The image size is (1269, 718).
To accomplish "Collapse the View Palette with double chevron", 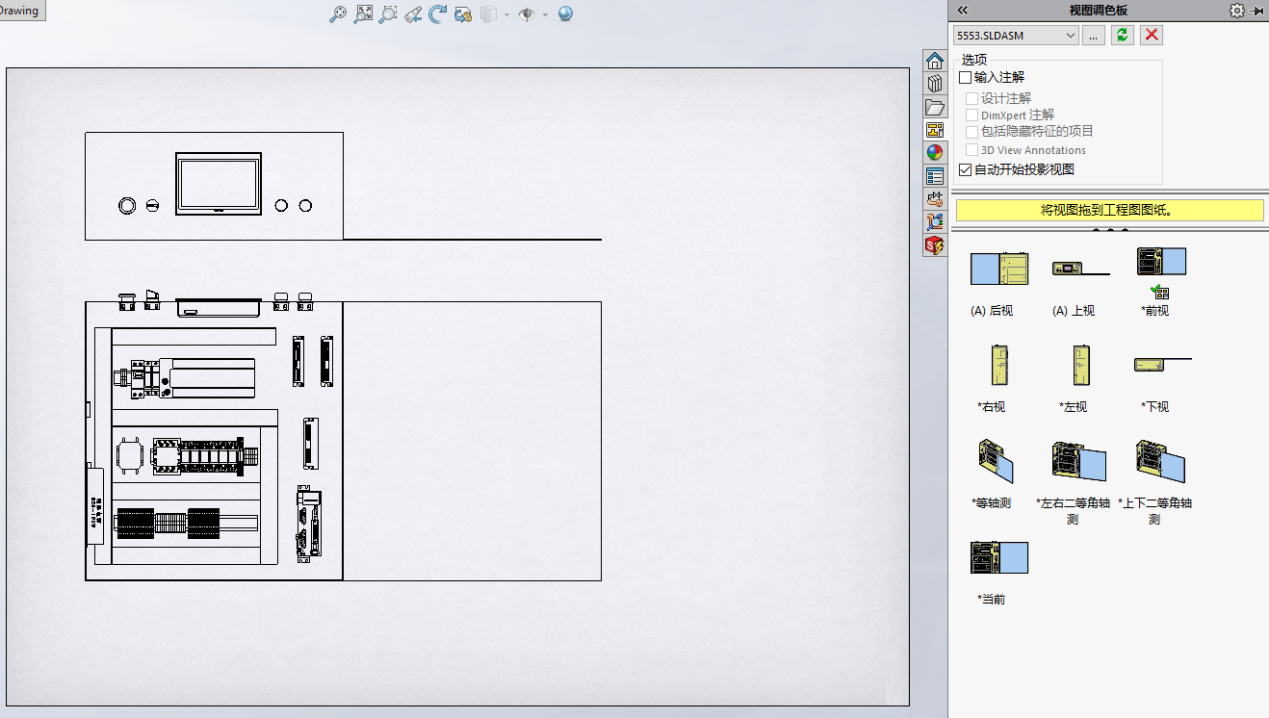I will (x=962, y=10).
